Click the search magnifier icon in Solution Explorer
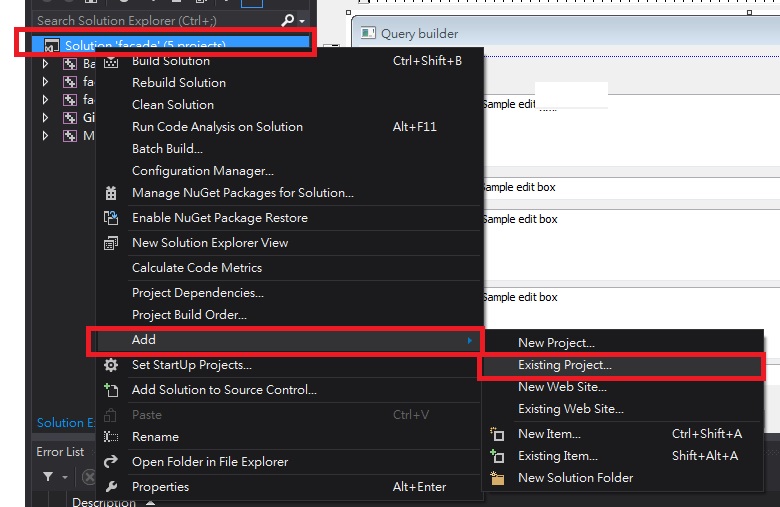780x507 pixels. pyautogui.click(x=288, y=20)
